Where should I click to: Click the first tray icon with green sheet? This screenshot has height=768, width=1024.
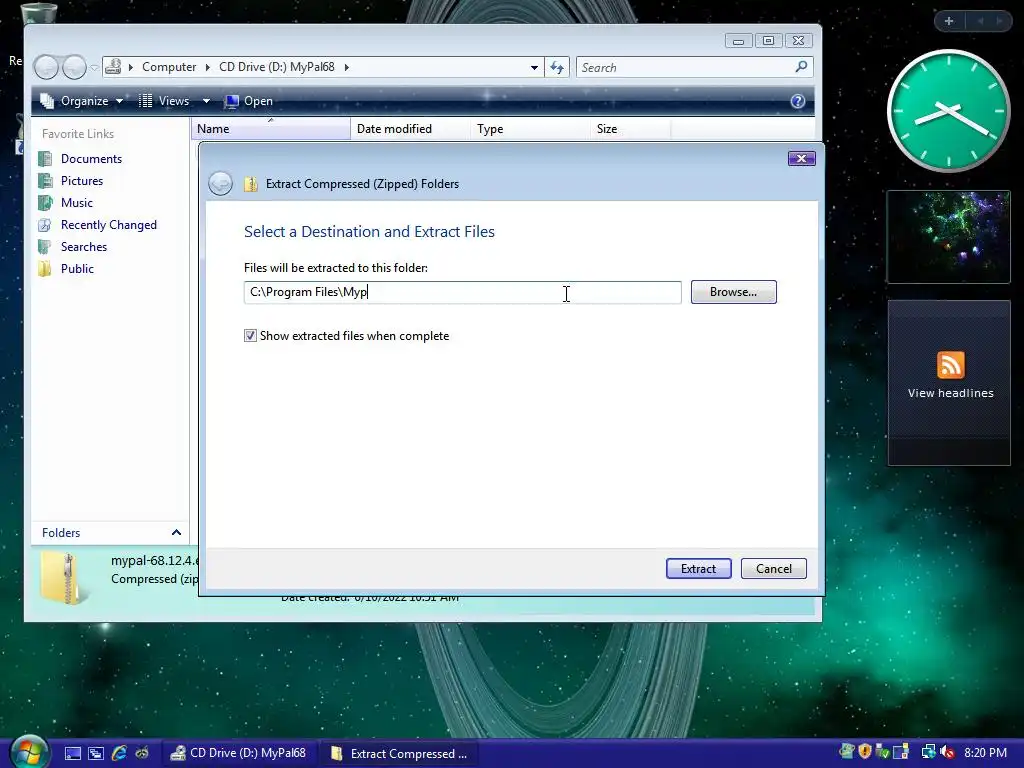(x=847, y=752)
